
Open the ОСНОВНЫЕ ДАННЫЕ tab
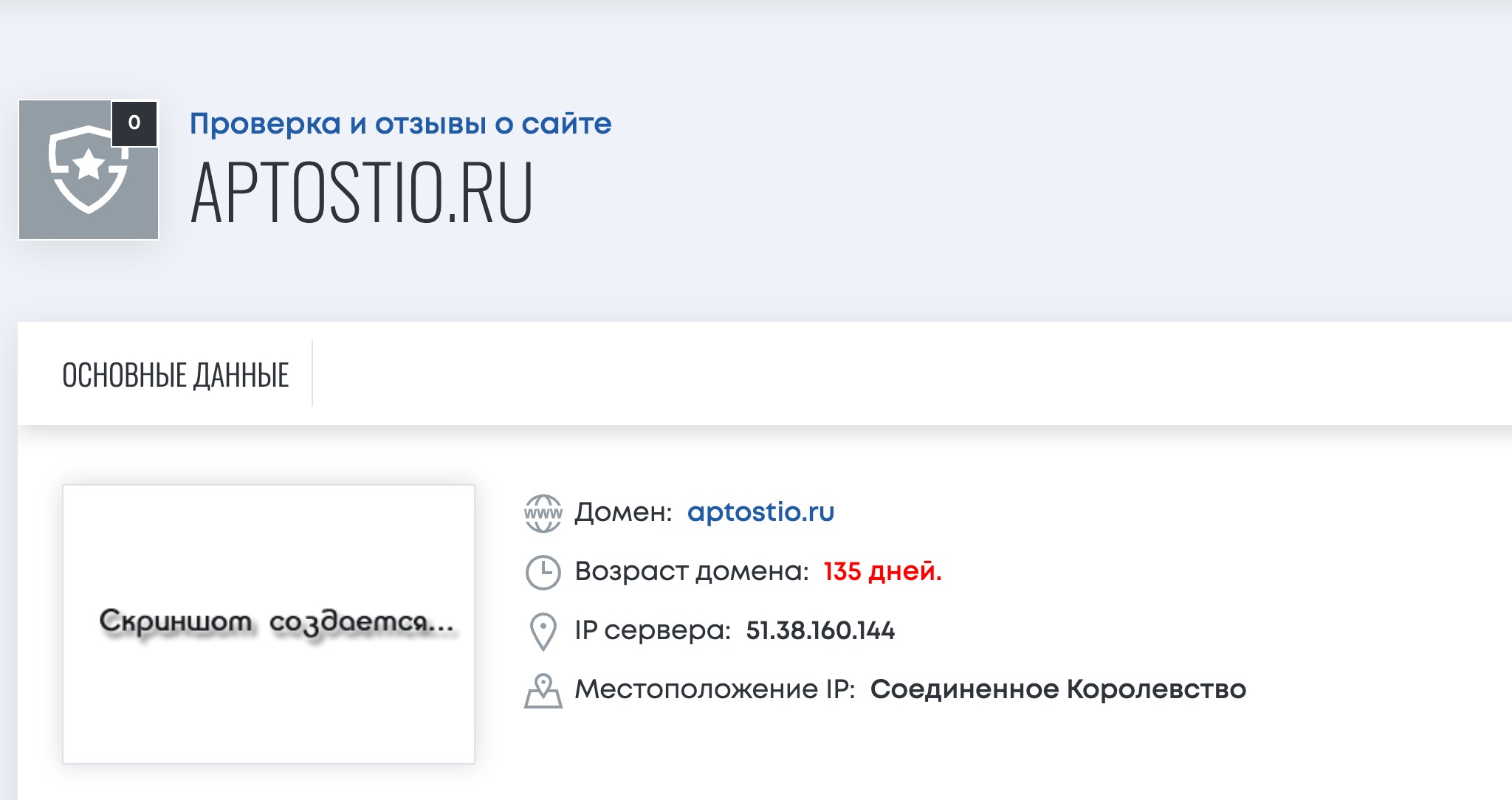tap(176, 374)
